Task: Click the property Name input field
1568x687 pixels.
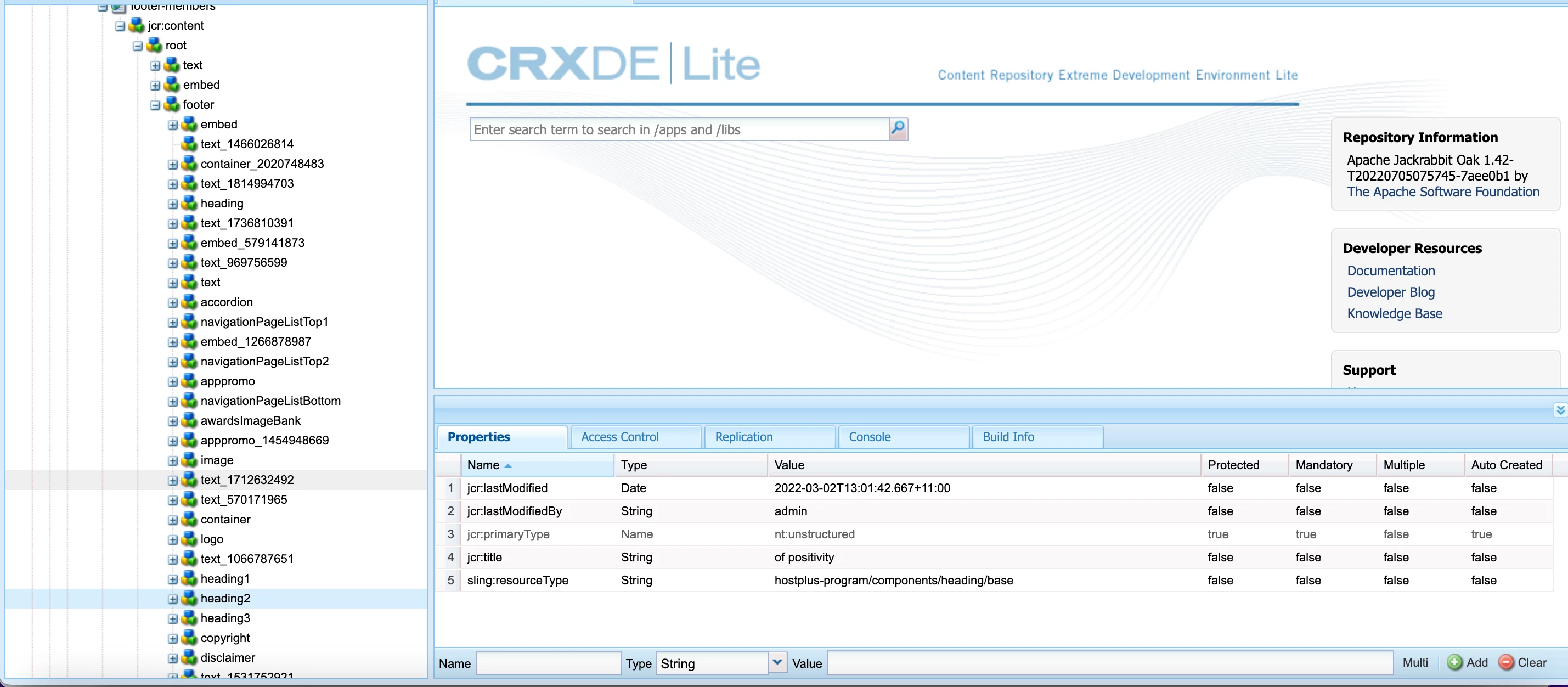Action: 547,663
